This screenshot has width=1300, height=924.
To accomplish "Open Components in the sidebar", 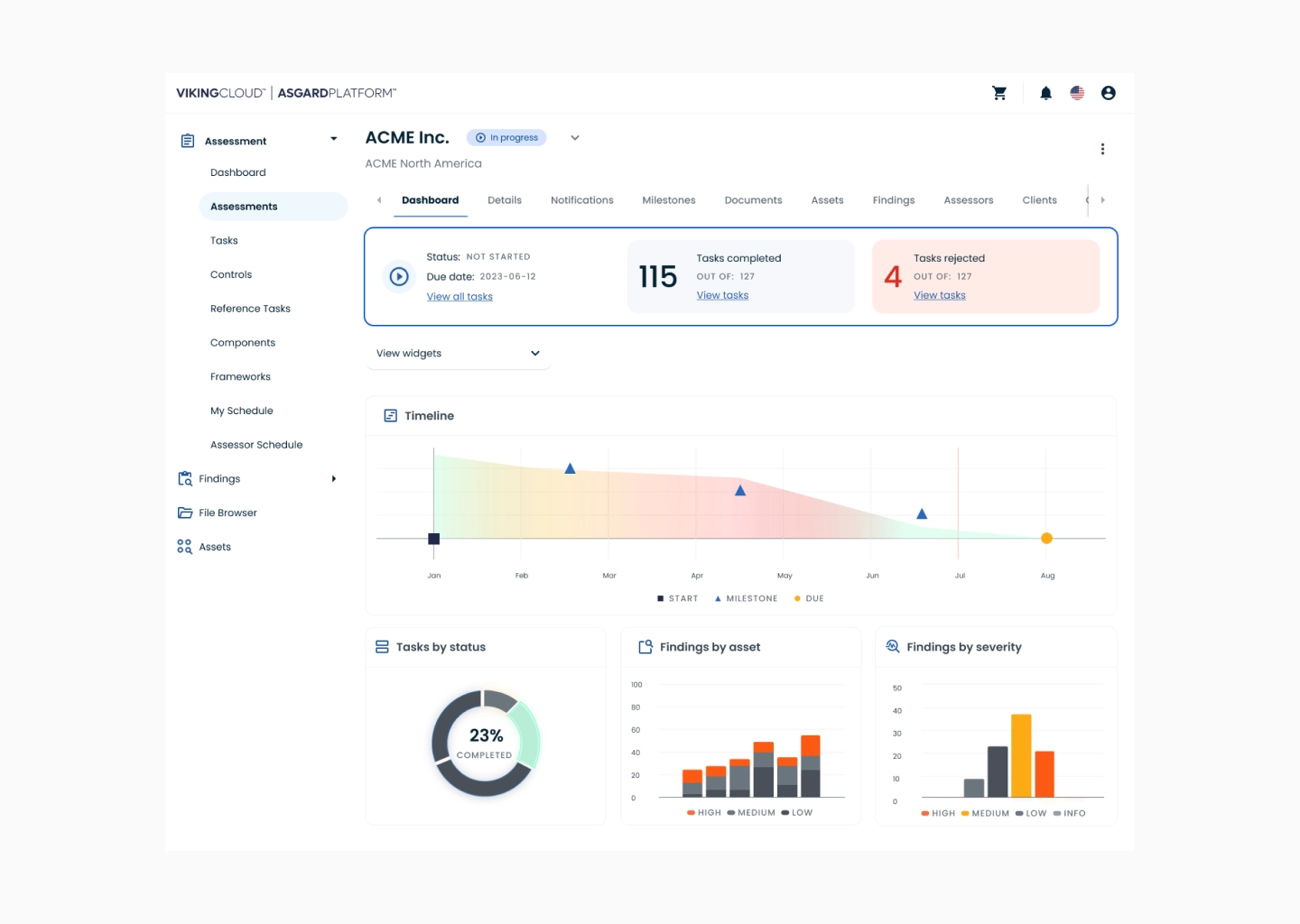I will point(243,343).
